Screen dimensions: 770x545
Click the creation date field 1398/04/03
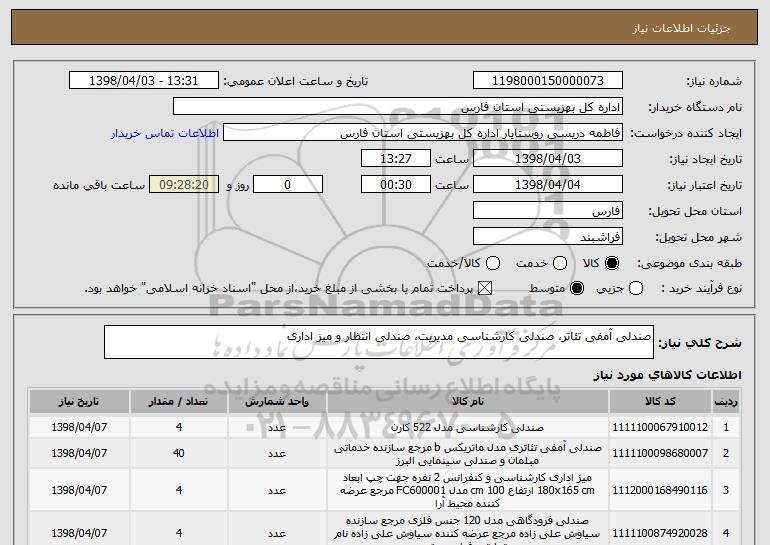(x=548, y=159)
